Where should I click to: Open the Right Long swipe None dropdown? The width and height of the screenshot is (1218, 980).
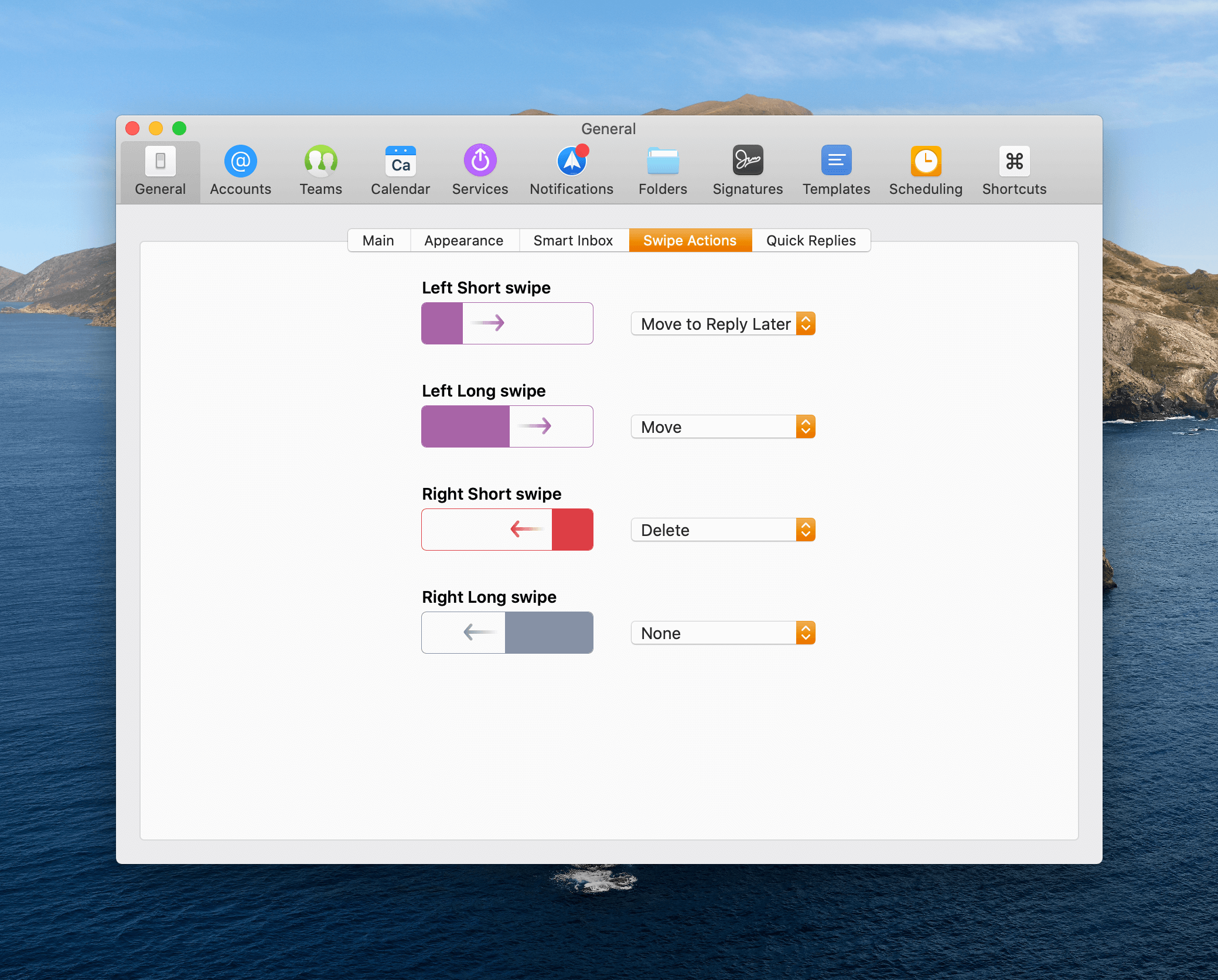pos(723,633)
